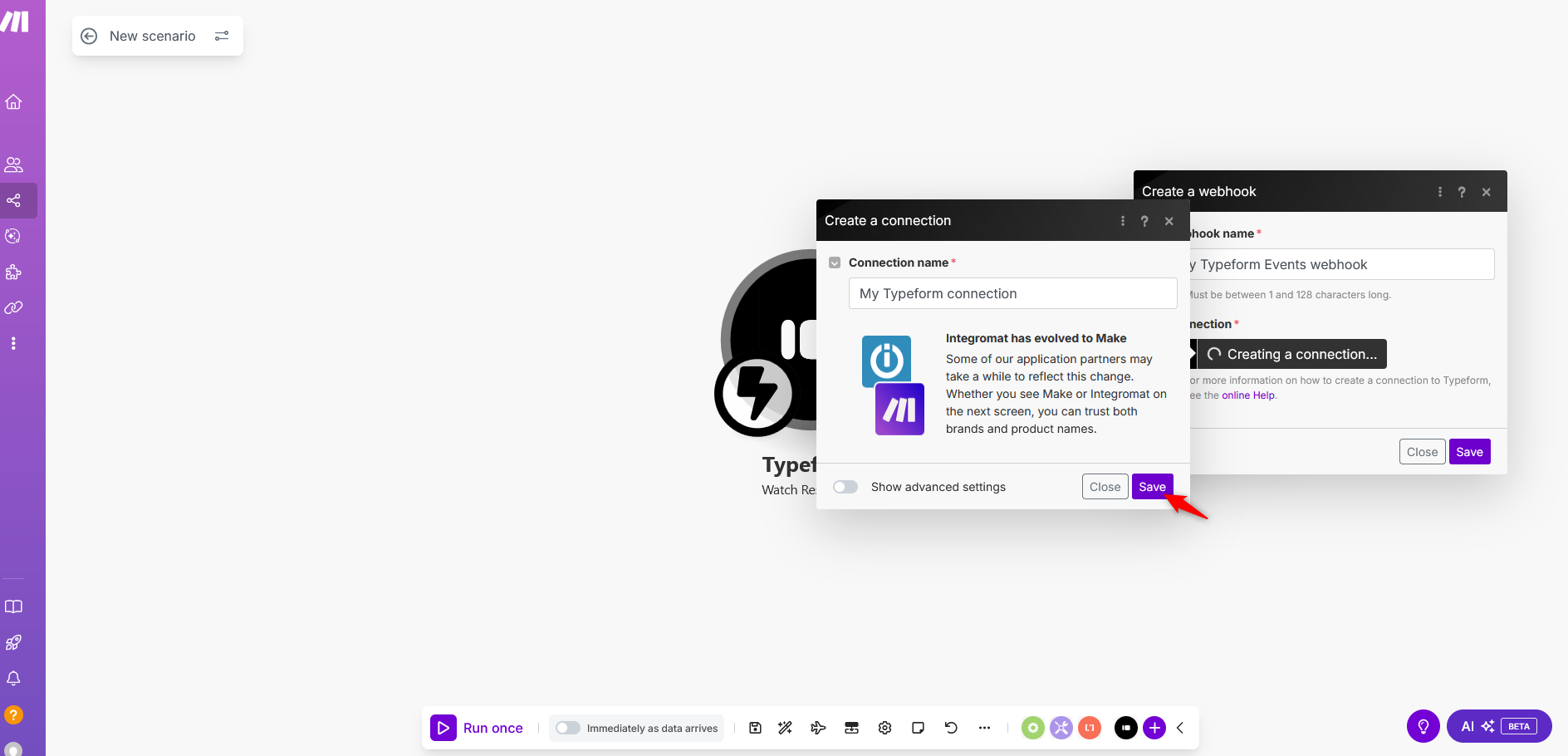Open scenario settings gear icon
The height and width of the screenshot is (756, 1568).
pyautogui.click(x=884, y=728)
